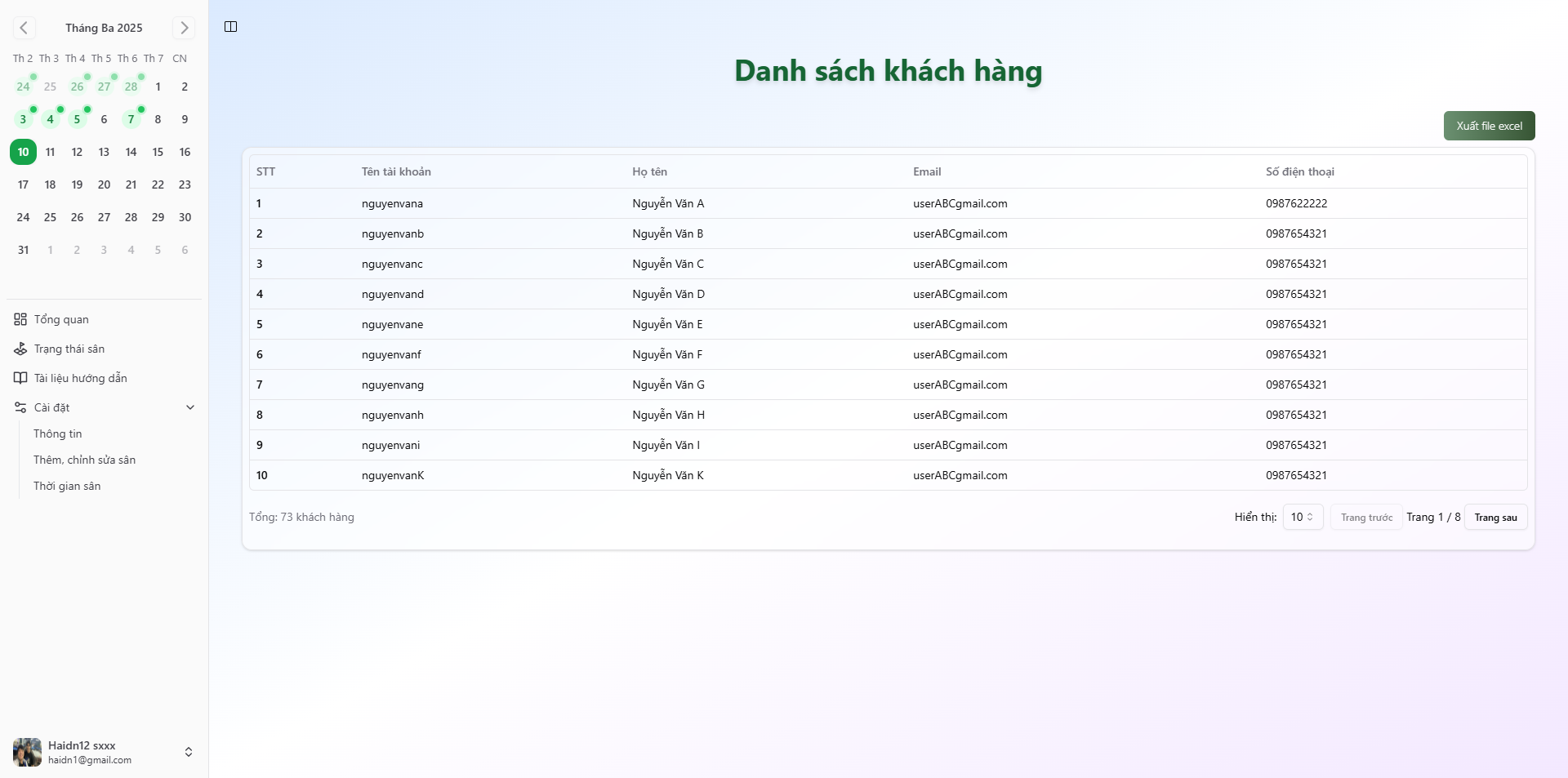Click the Tài liệu hướng dẫn book icon
Viewport: 1568px width, 778px height.
coord(20,378)
